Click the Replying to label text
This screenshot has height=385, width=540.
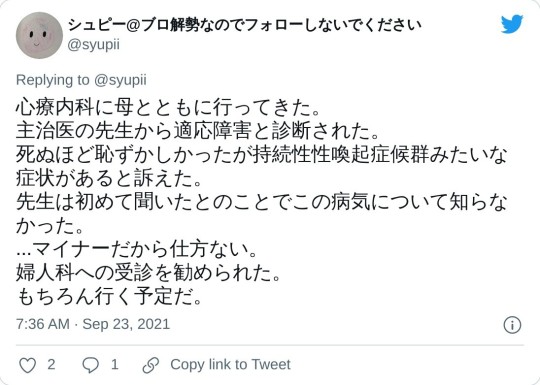tap(52, 80)
